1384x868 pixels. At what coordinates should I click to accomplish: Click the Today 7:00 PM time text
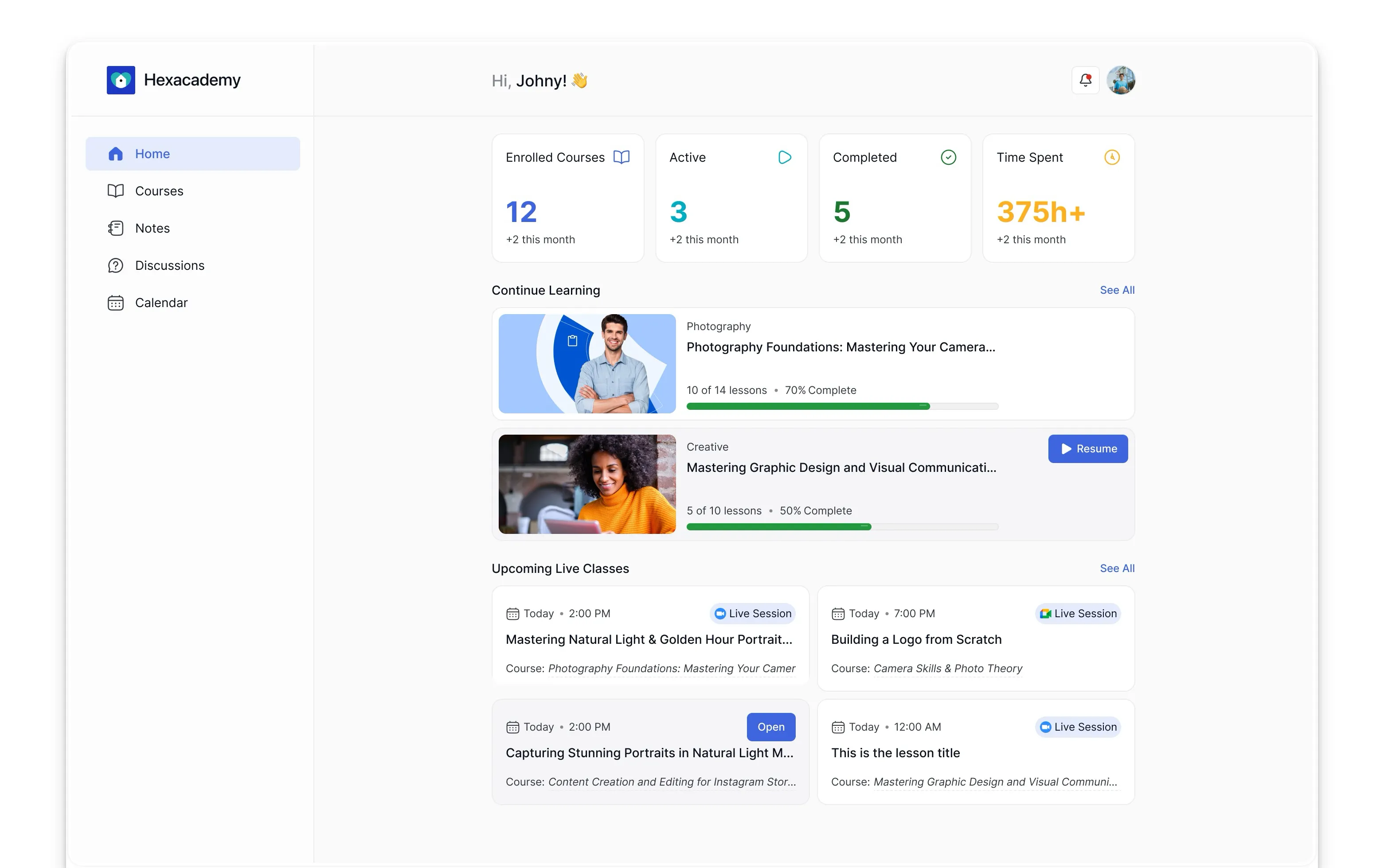892,614
